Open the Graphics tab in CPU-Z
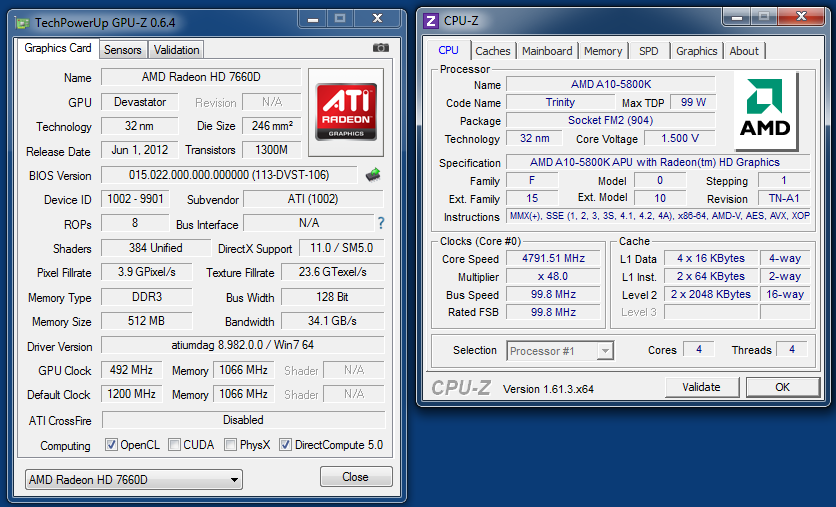The height and width of the screenshot is (507, 836). click(x=697, y=51)
